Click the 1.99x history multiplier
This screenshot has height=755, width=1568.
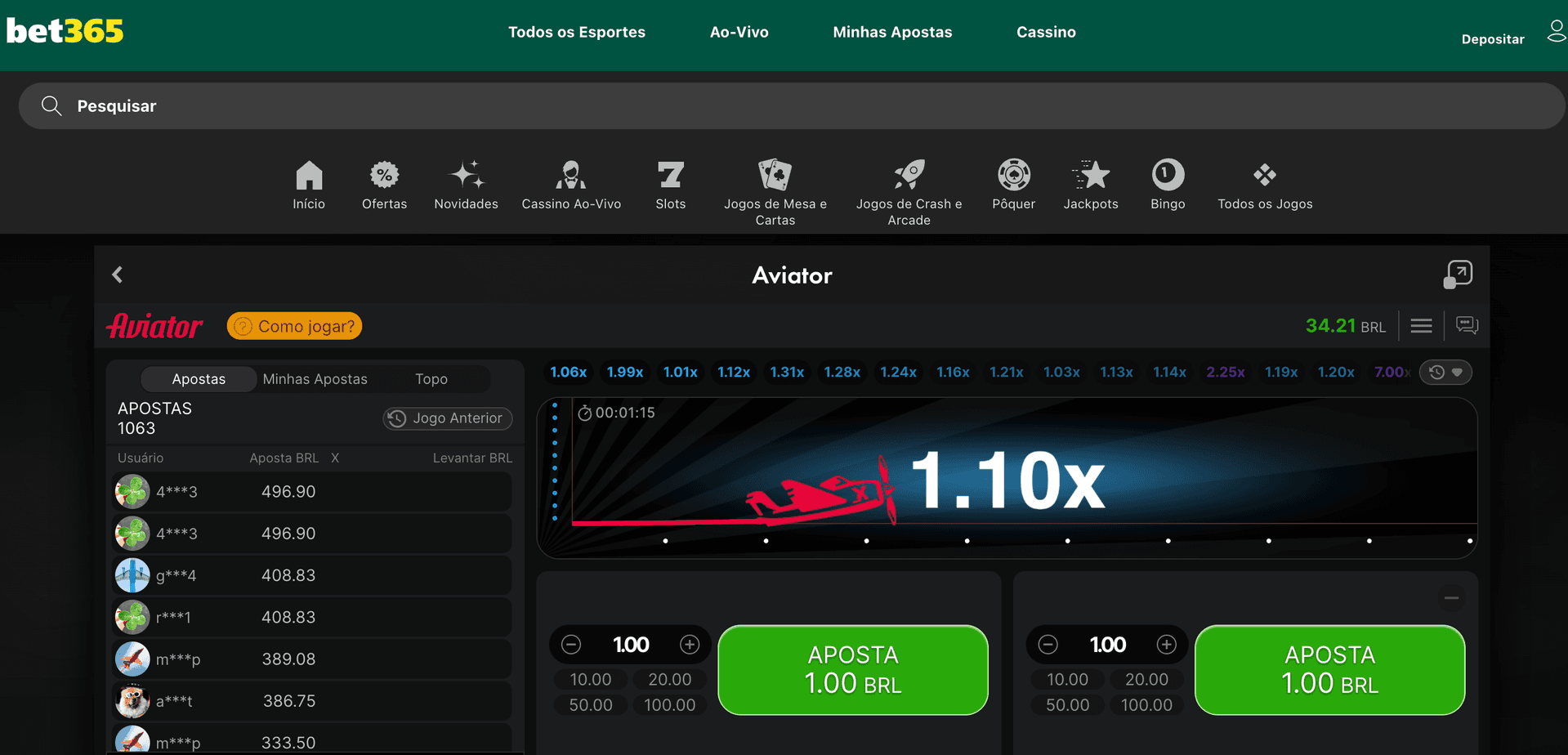click(625, 373)
